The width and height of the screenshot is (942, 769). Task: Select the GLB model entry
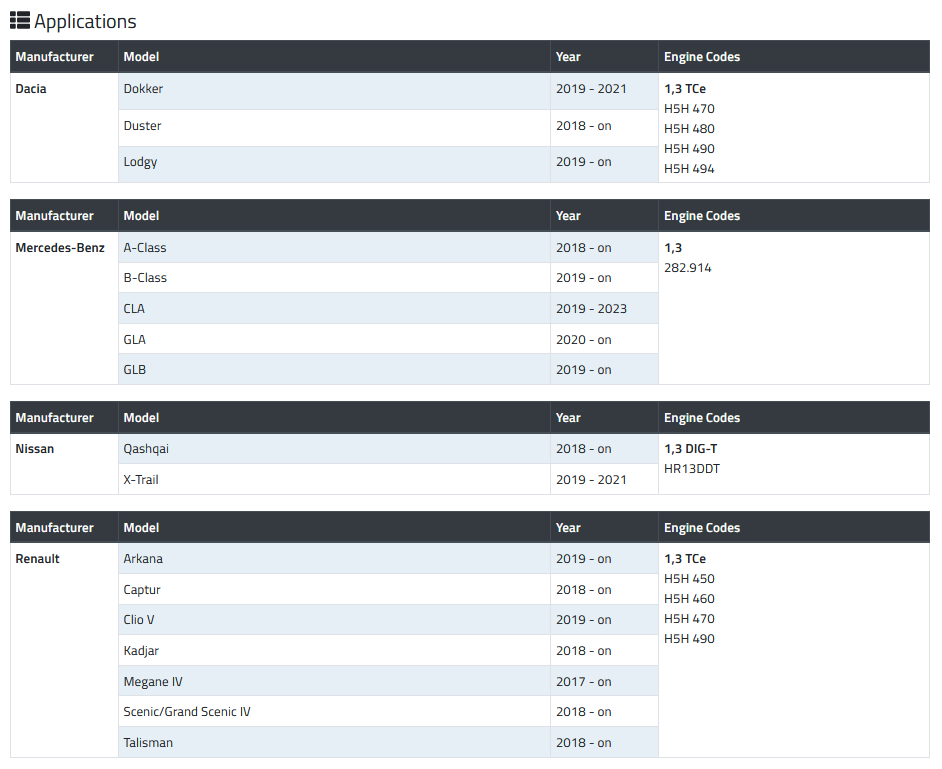tap(134, 370)
